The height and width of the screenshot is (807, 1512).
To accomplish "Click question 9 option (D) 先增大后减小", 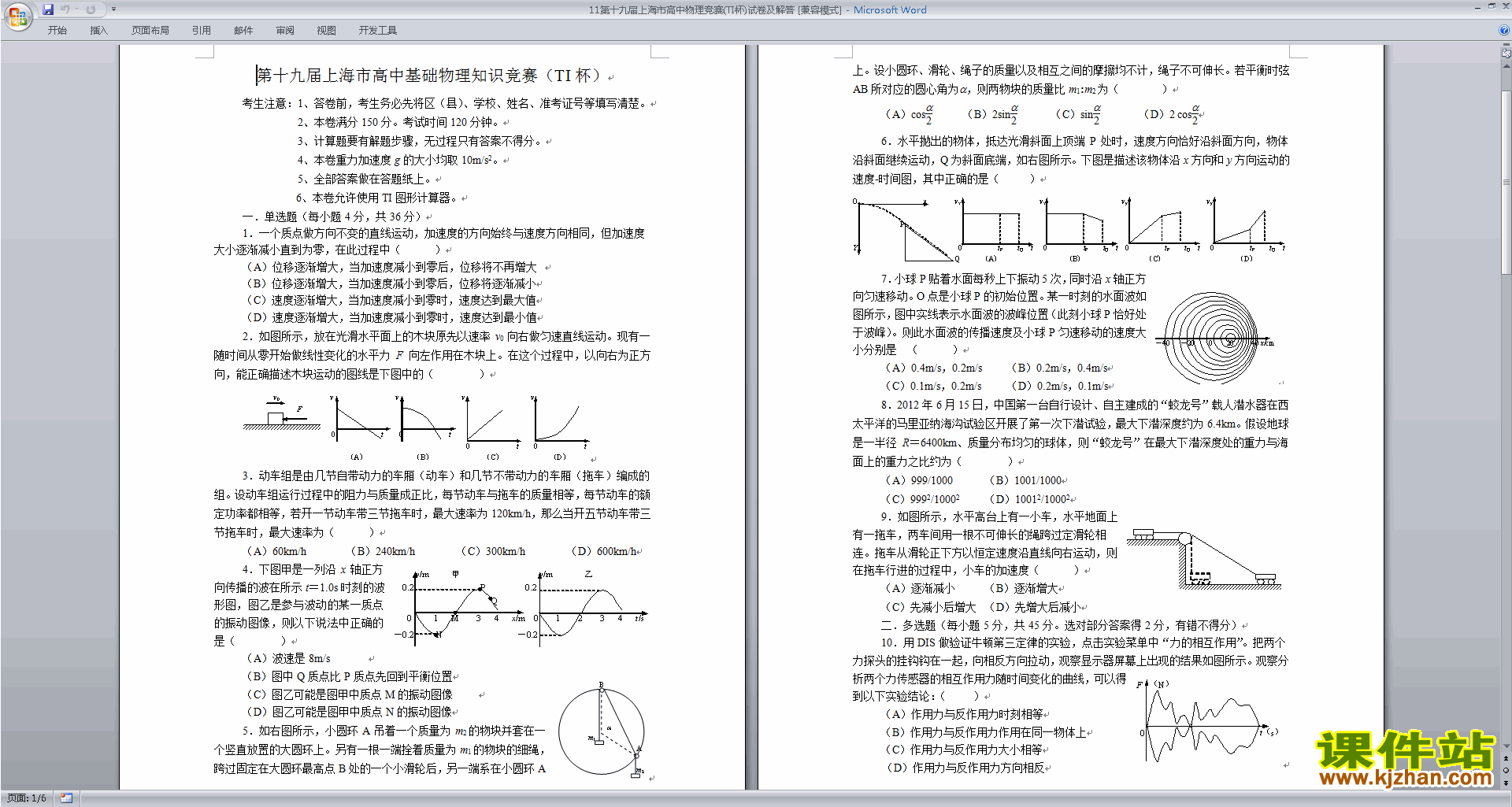I will [x=1035, y=607].
